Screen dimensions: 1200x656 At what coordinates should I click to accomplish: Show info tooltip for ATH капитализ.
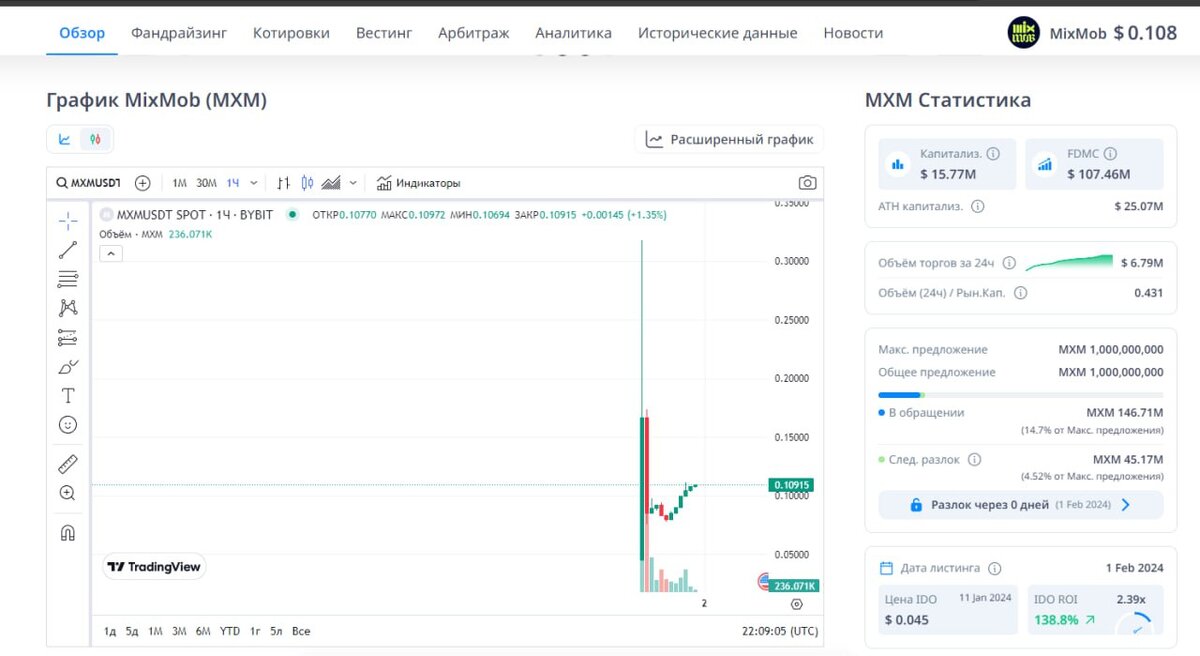coord(978,206)
